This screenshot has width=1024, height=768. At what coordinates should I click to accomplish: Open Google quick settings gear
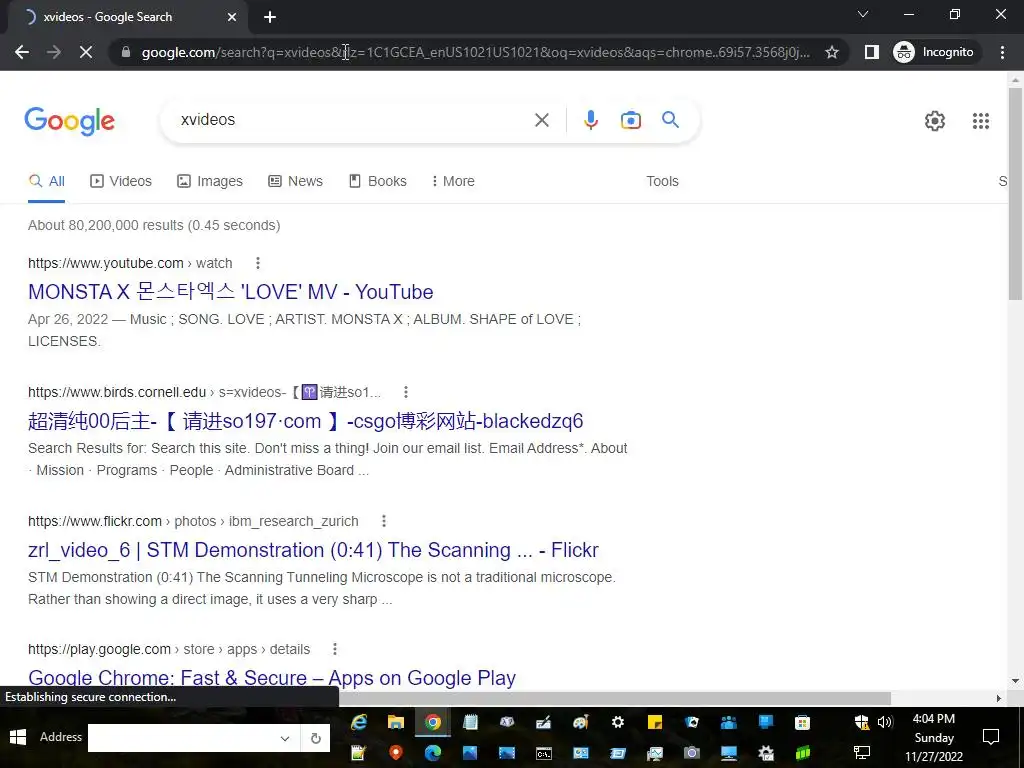(x=935, y=121)
